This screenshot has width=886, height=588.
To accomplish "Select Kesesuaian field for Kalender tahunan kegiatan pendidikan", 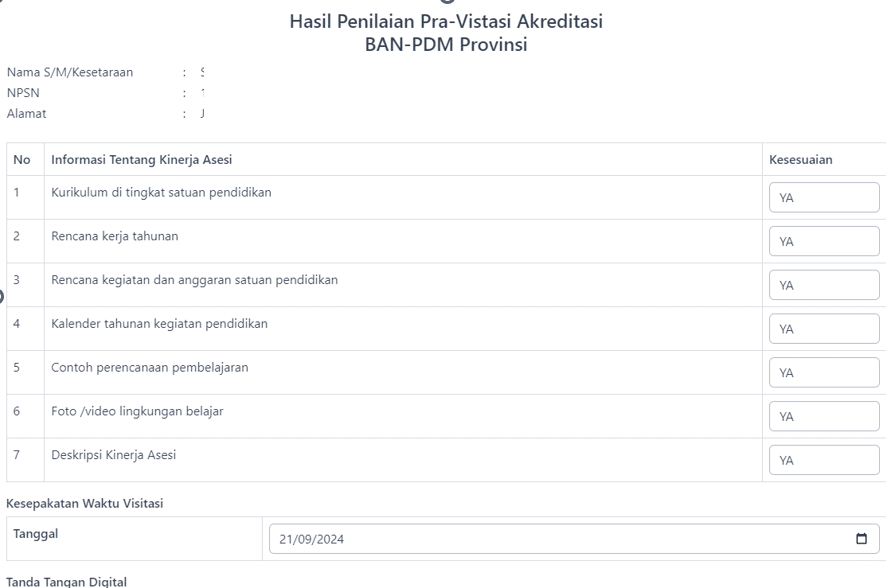I will (823, 329).
